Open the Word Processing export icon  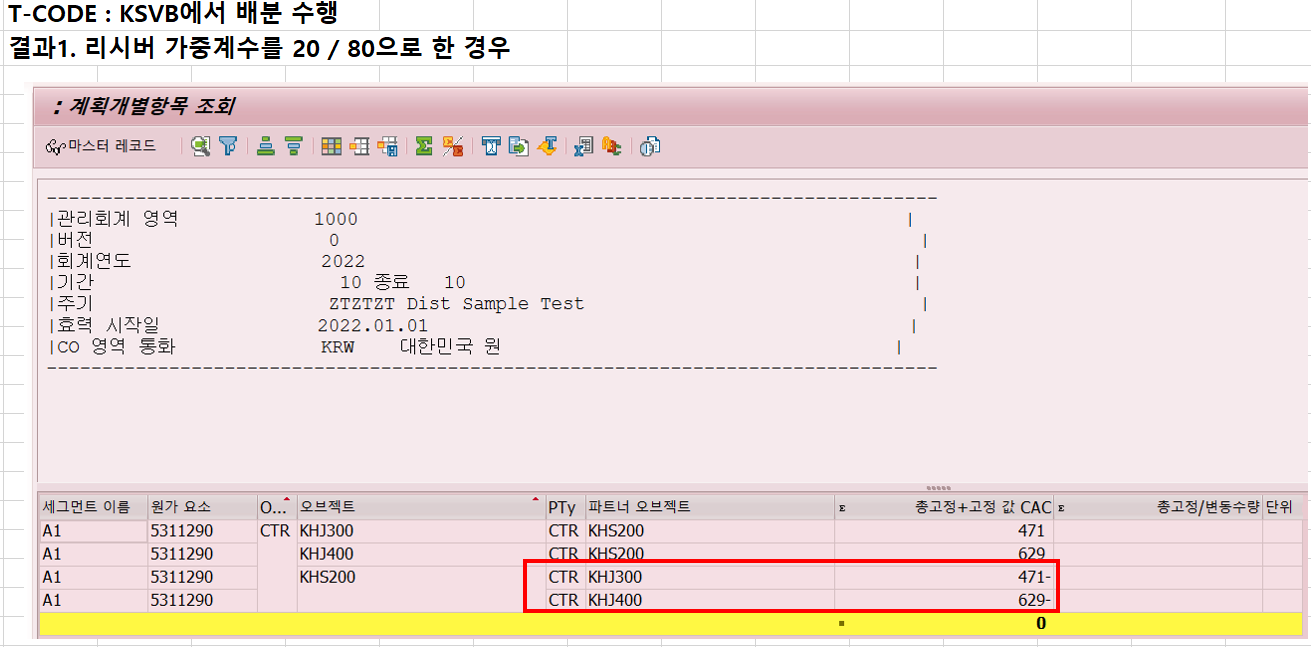click(x=491, y=146)
